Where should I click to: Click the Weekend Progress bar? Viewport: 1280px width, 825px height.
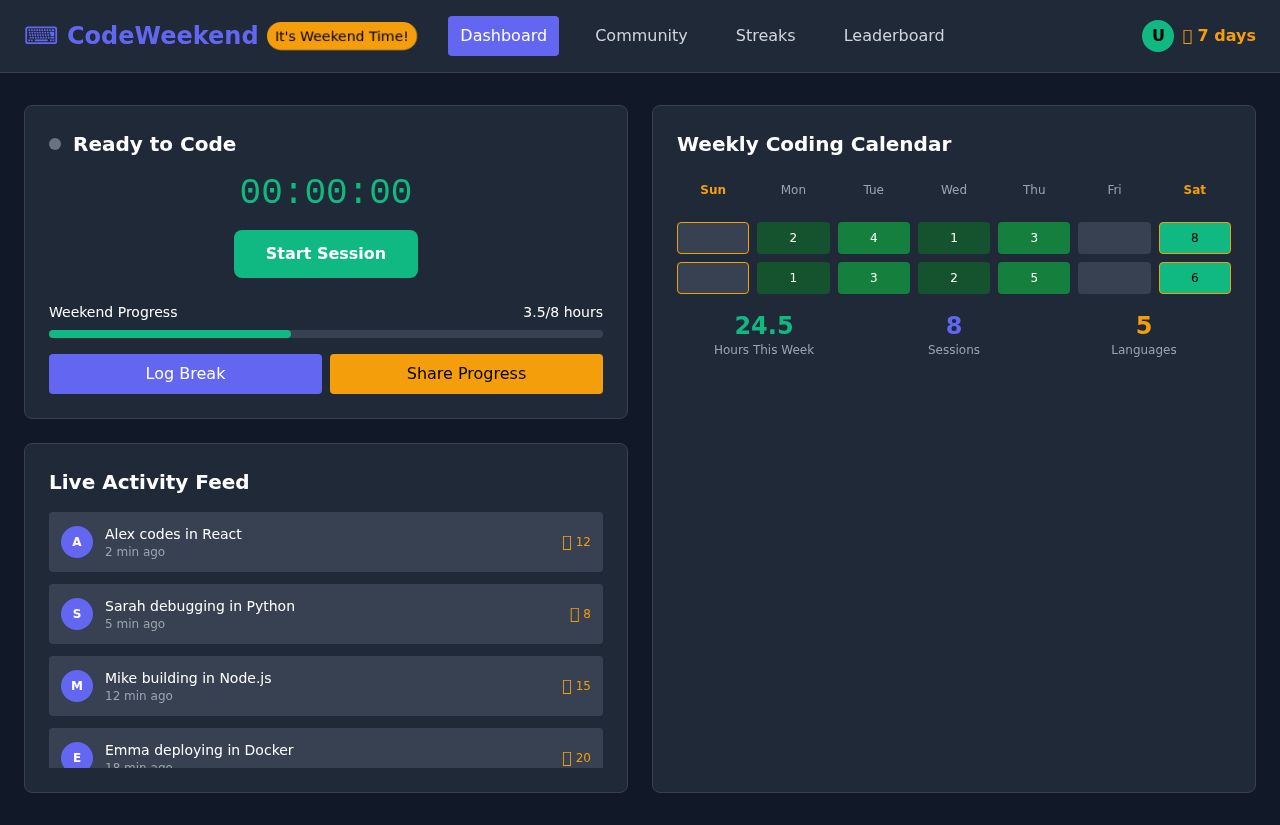[326, 334]
